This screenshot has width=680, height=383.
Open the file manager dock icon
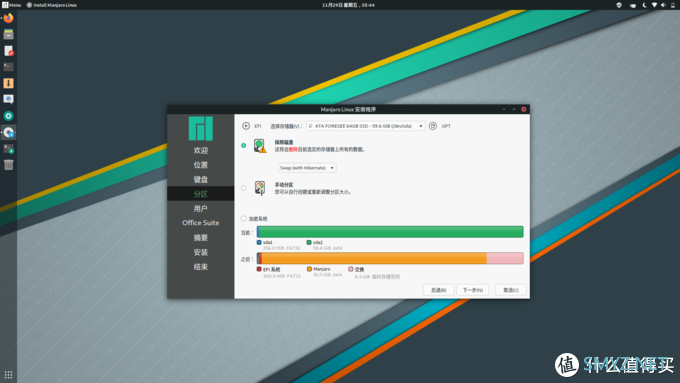(x=8, y=34)
